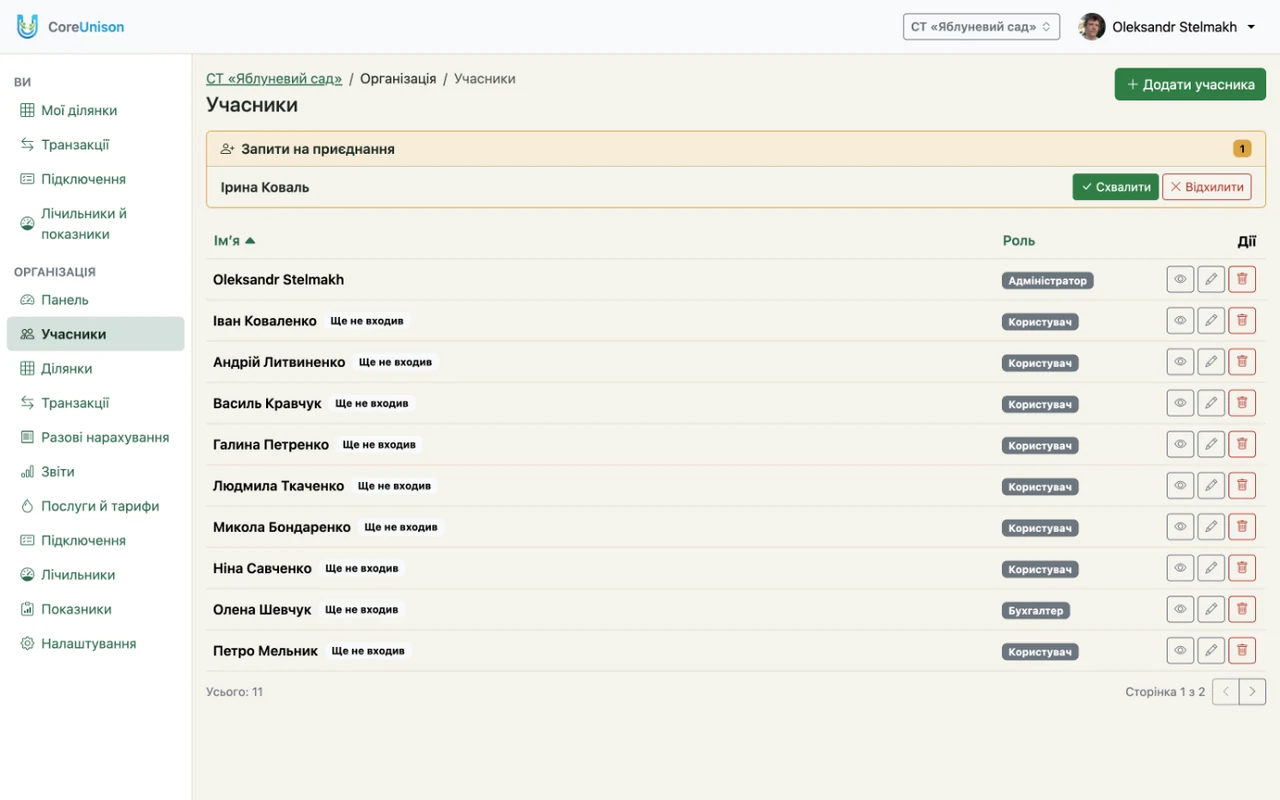Approve Ірина Коваль's join request
1280x800 pixels.
click(1115, 187)
